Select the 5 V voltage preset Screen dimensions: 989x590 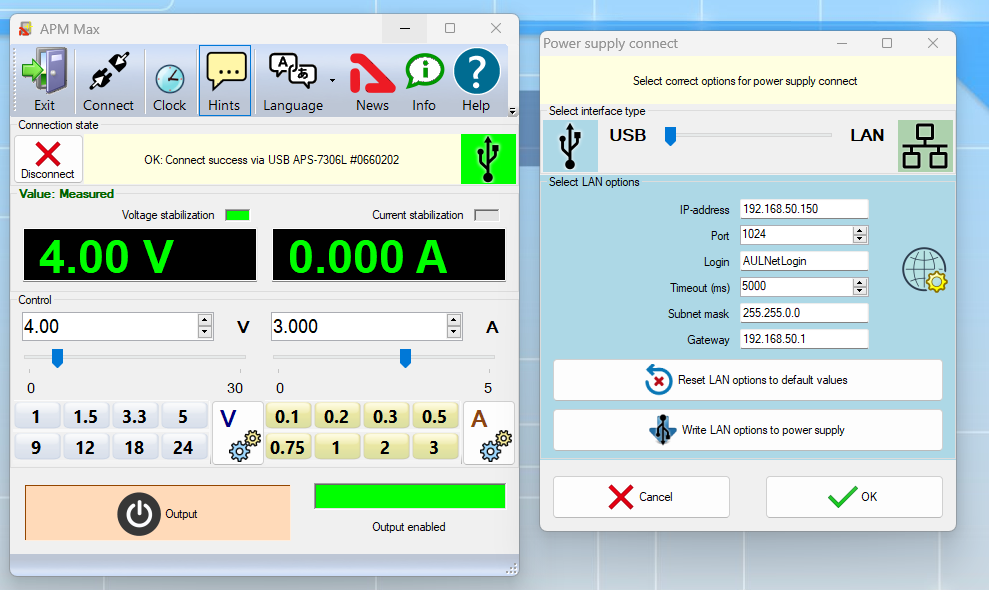(x=184, y=416)
